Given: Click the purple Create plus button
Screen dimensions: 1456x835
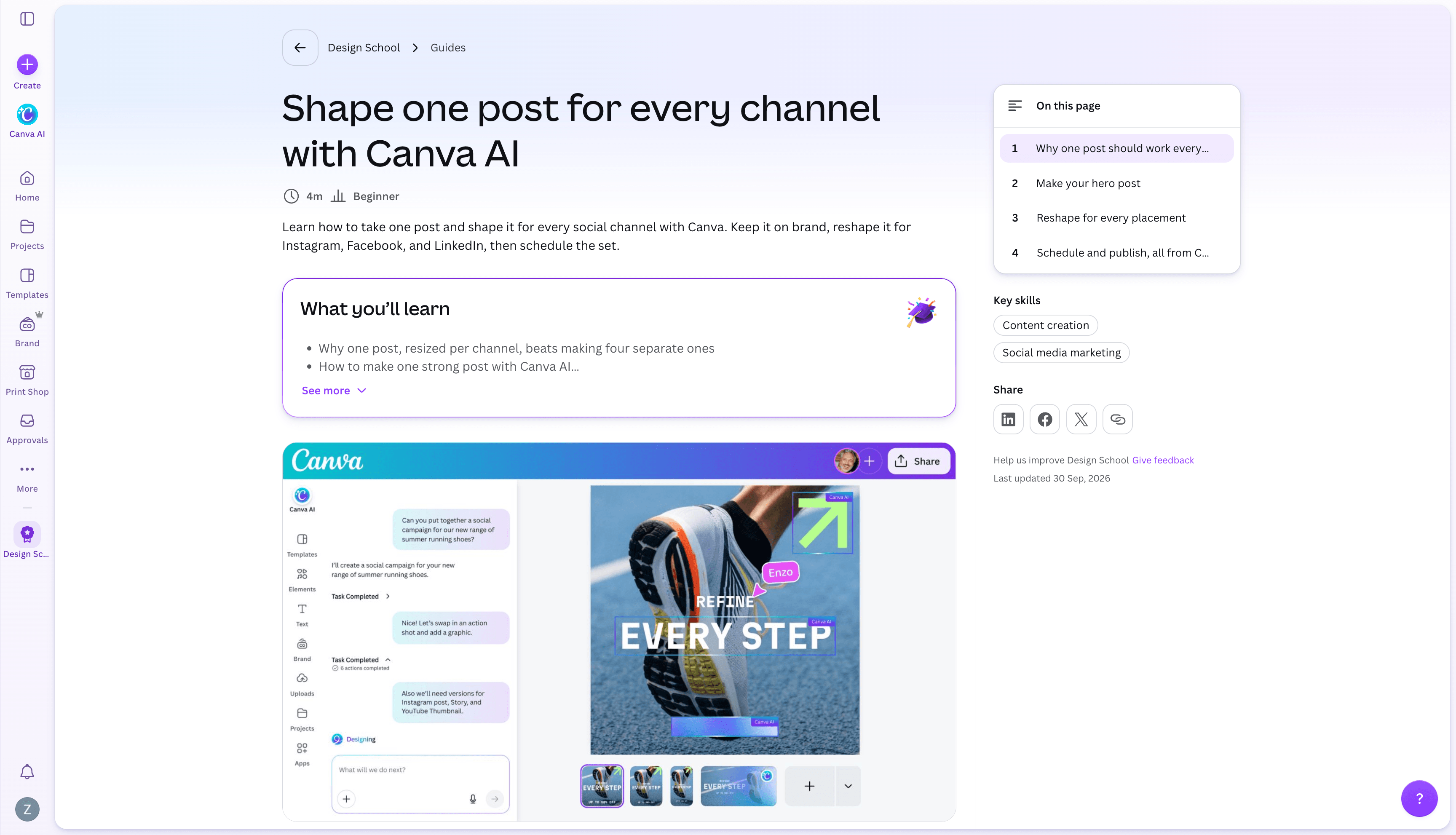Looking at the screenshot, I should (27, 65).
